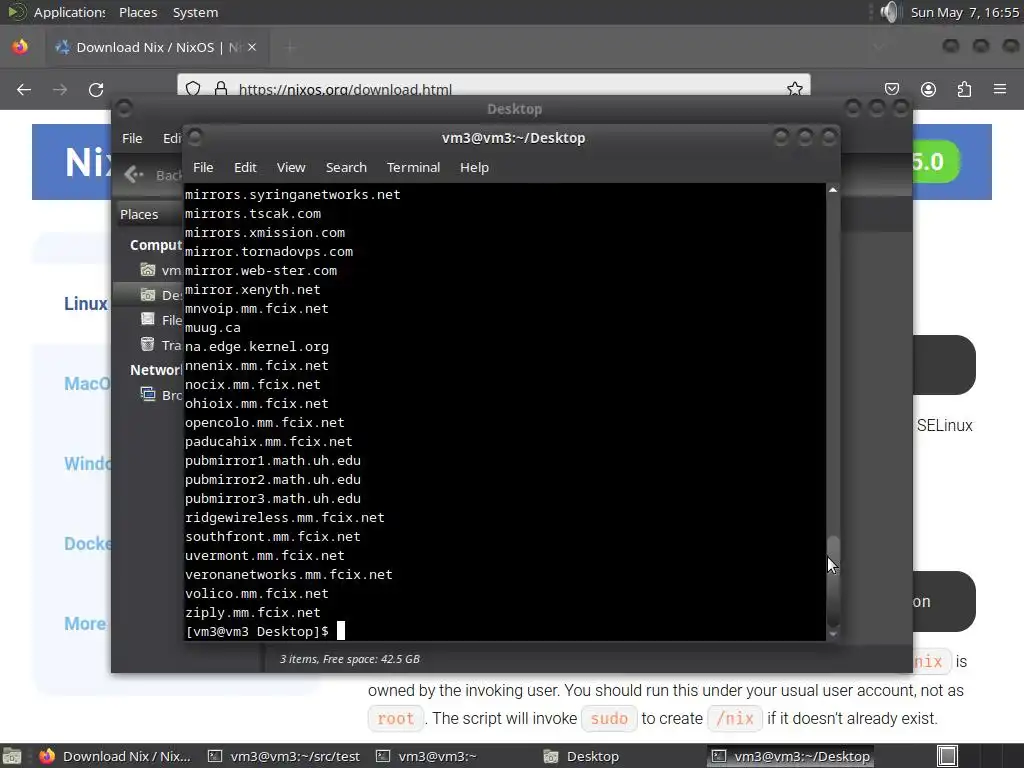Click the Firefox logo icon in tab bar

pos(20,47)
